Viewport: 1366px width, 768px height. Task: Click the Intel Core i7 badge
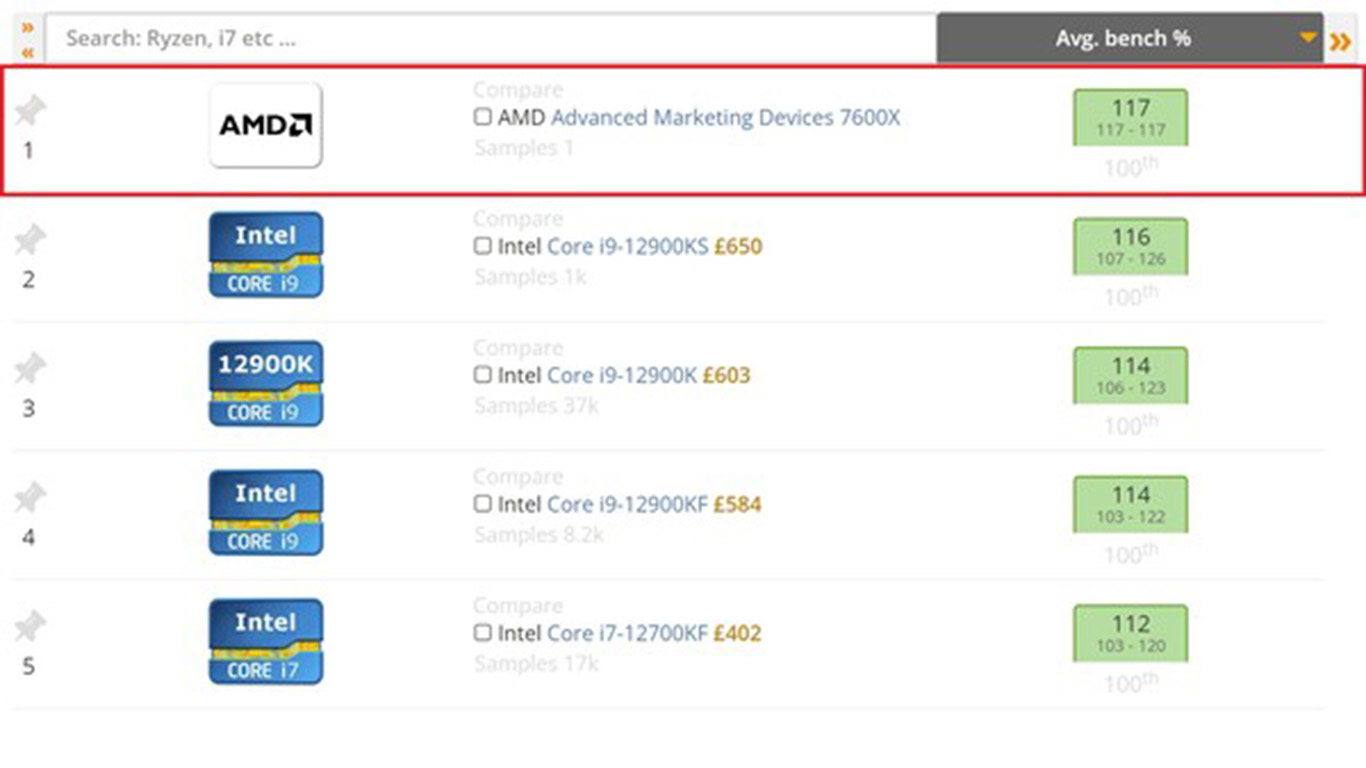[265, 641]
